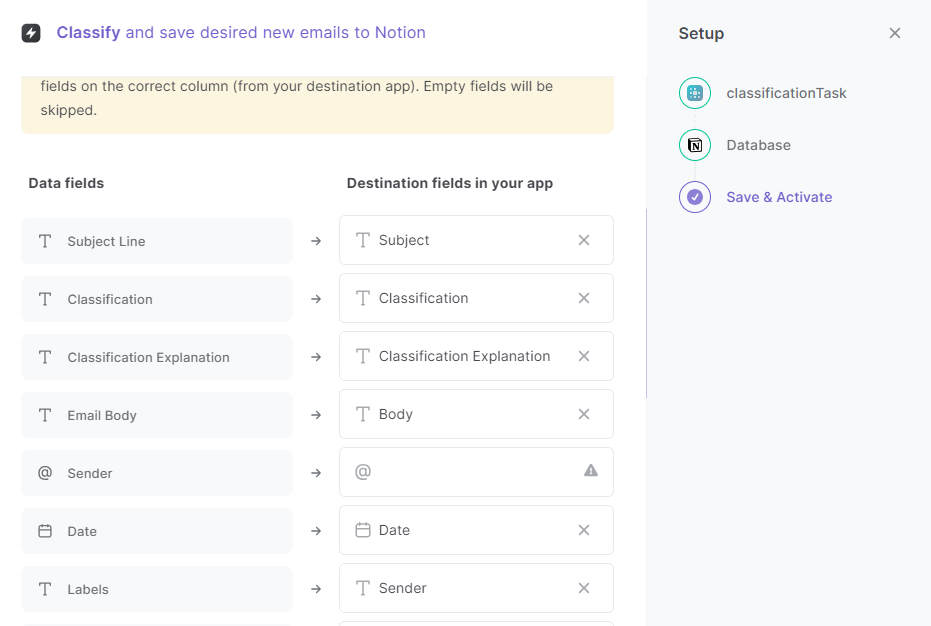Clear the Date destination field mapping
Screen dimensions: 931x626
584,530
